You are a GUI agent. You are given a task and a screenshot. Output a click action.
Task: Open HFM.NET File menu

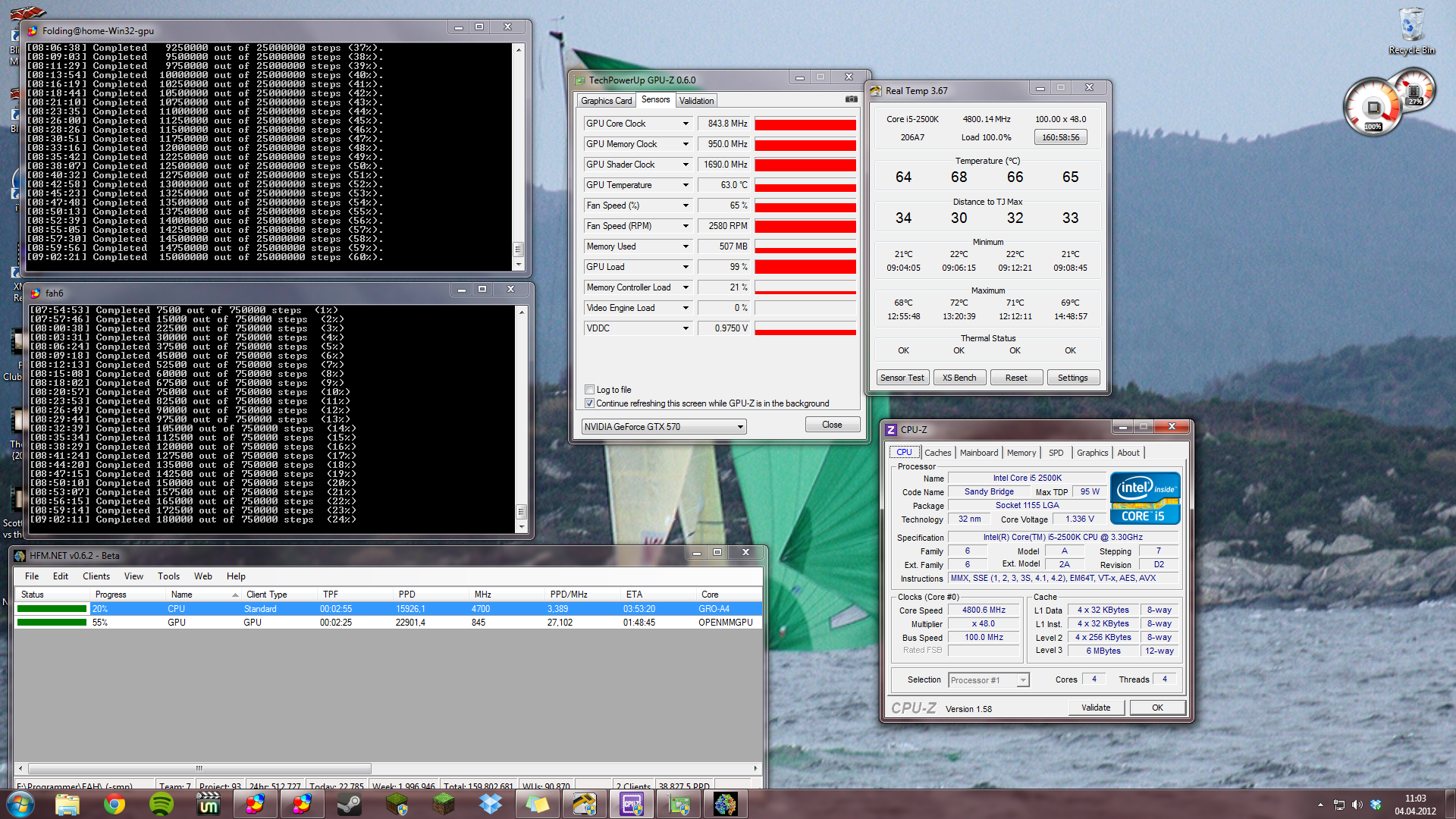[32, 576]
